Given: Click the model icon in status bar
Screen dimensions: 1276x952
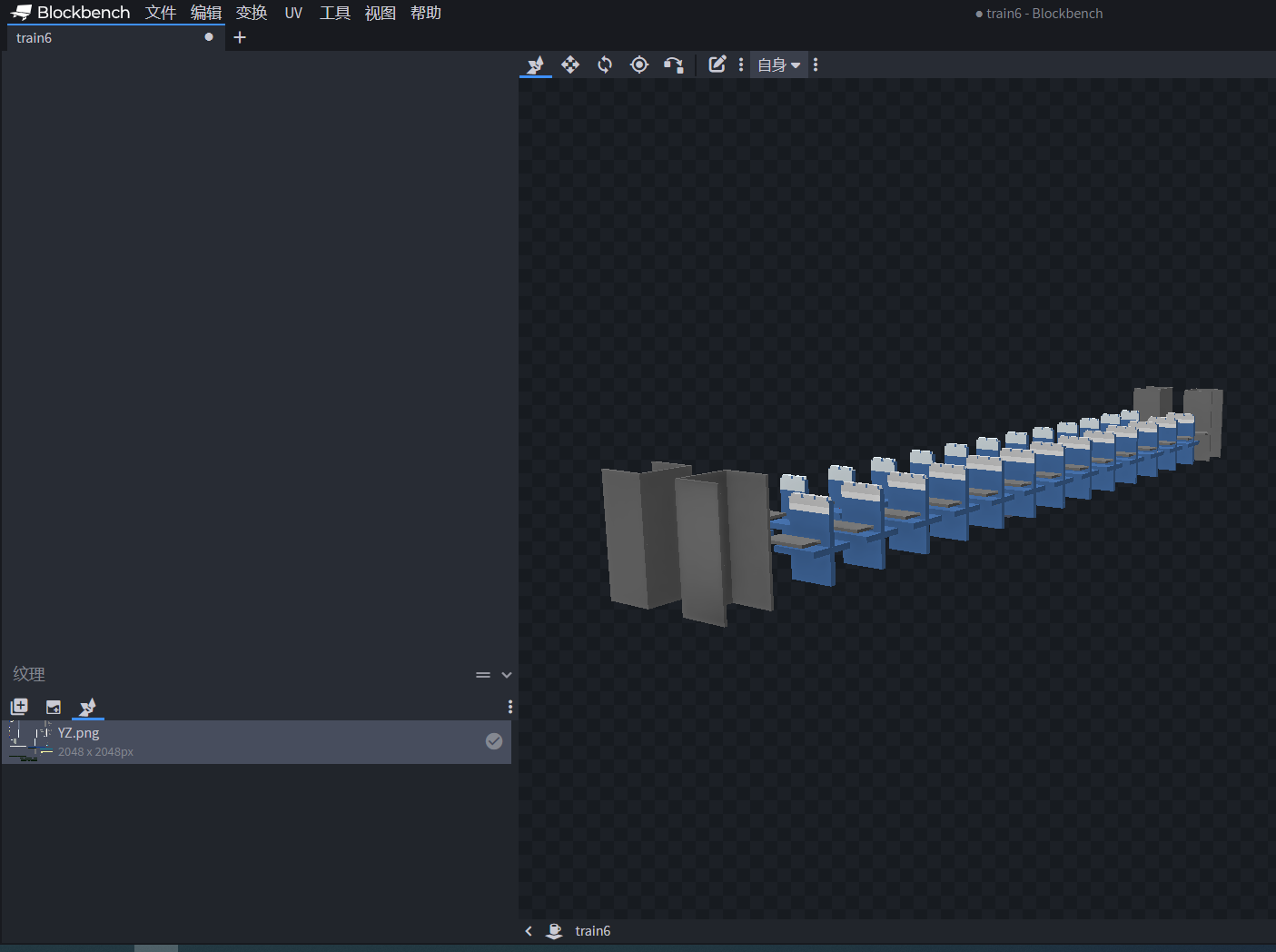Looking at the screenshot, I should click(x=554, y=931).
